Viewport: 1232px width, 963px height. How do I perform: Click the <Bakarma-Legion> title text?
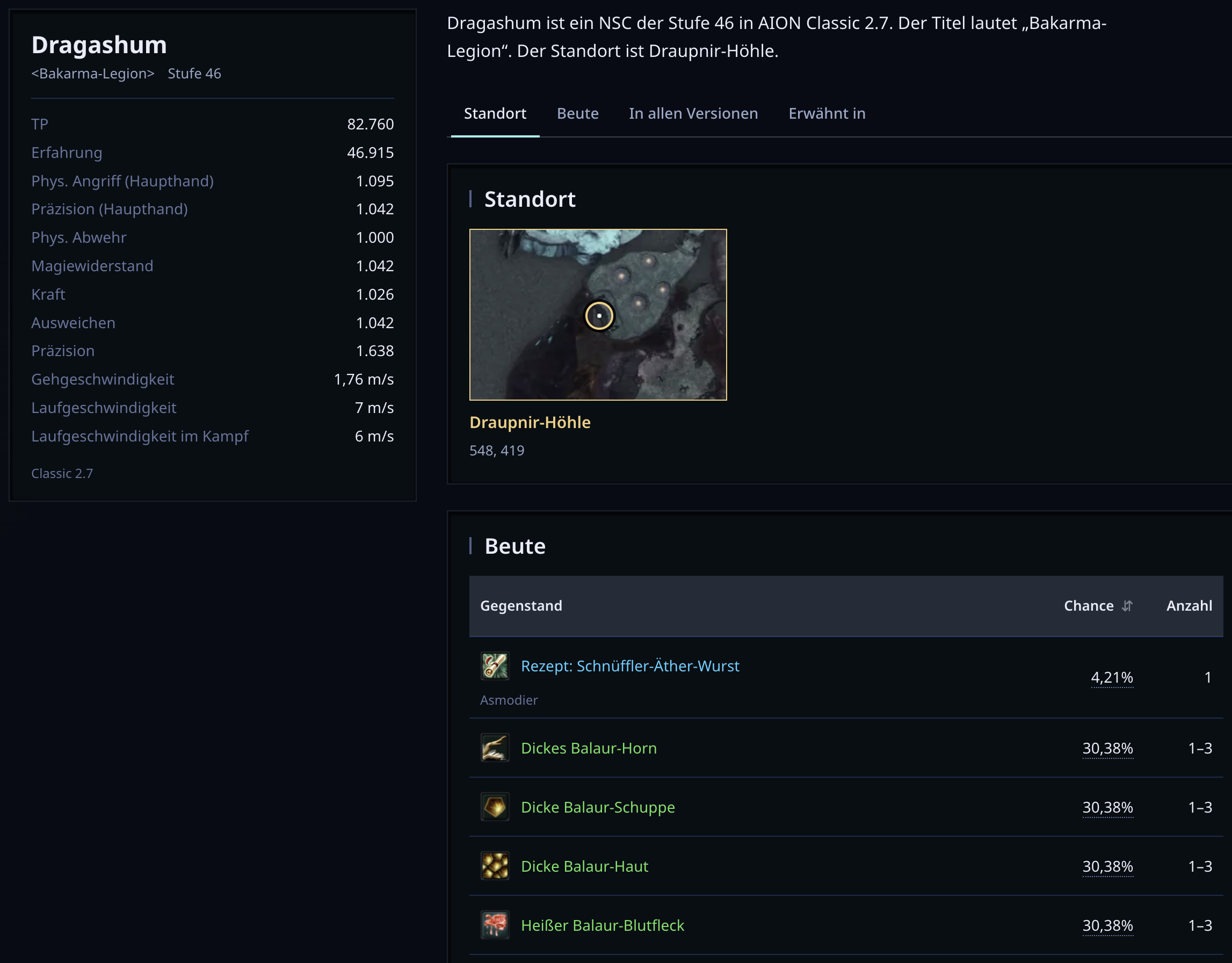click(x=92, y=74)
